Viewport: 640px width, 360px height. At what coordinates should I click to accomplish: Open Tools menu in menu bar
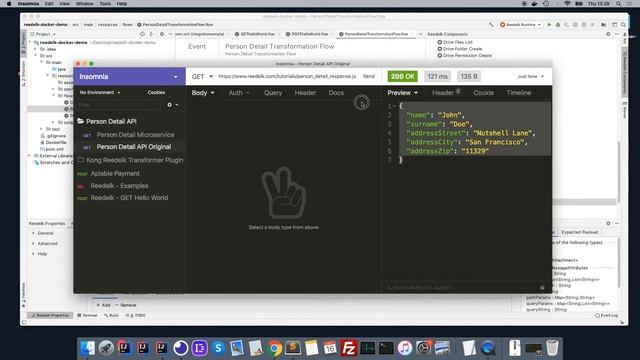point(105,4)
